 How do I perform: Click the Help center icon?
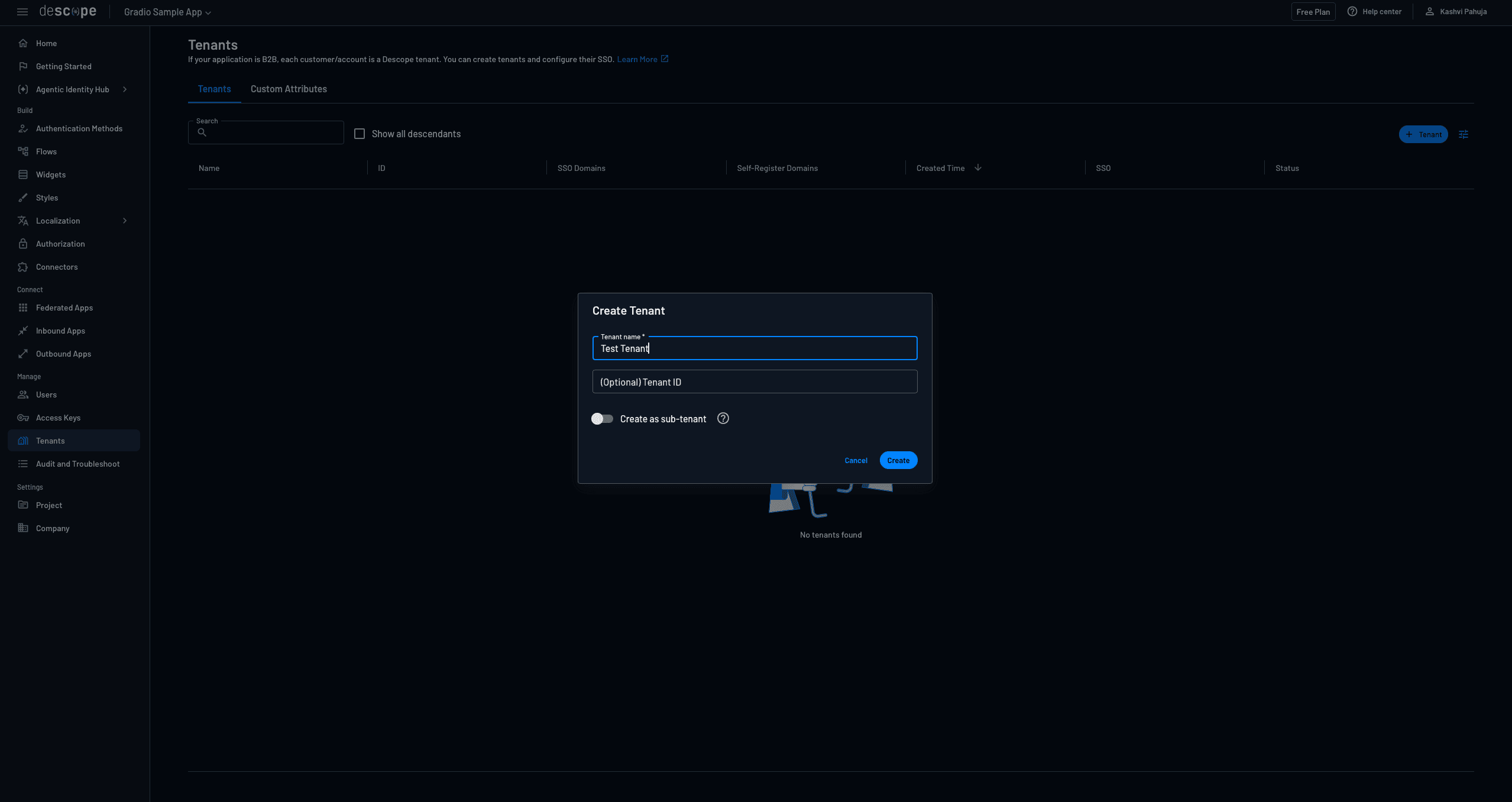click(1352, 11)
